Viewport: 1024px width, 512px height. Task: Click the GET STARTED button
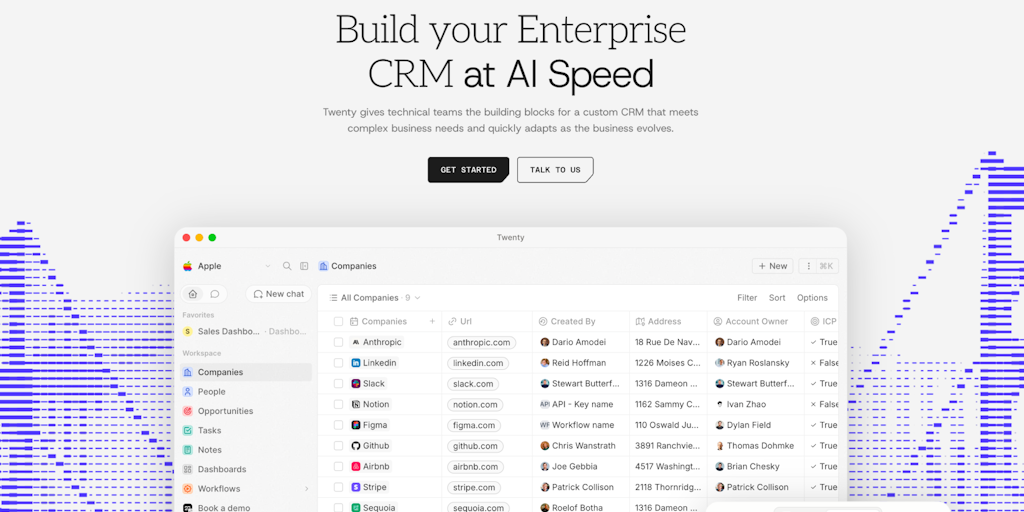pos(468,170)
